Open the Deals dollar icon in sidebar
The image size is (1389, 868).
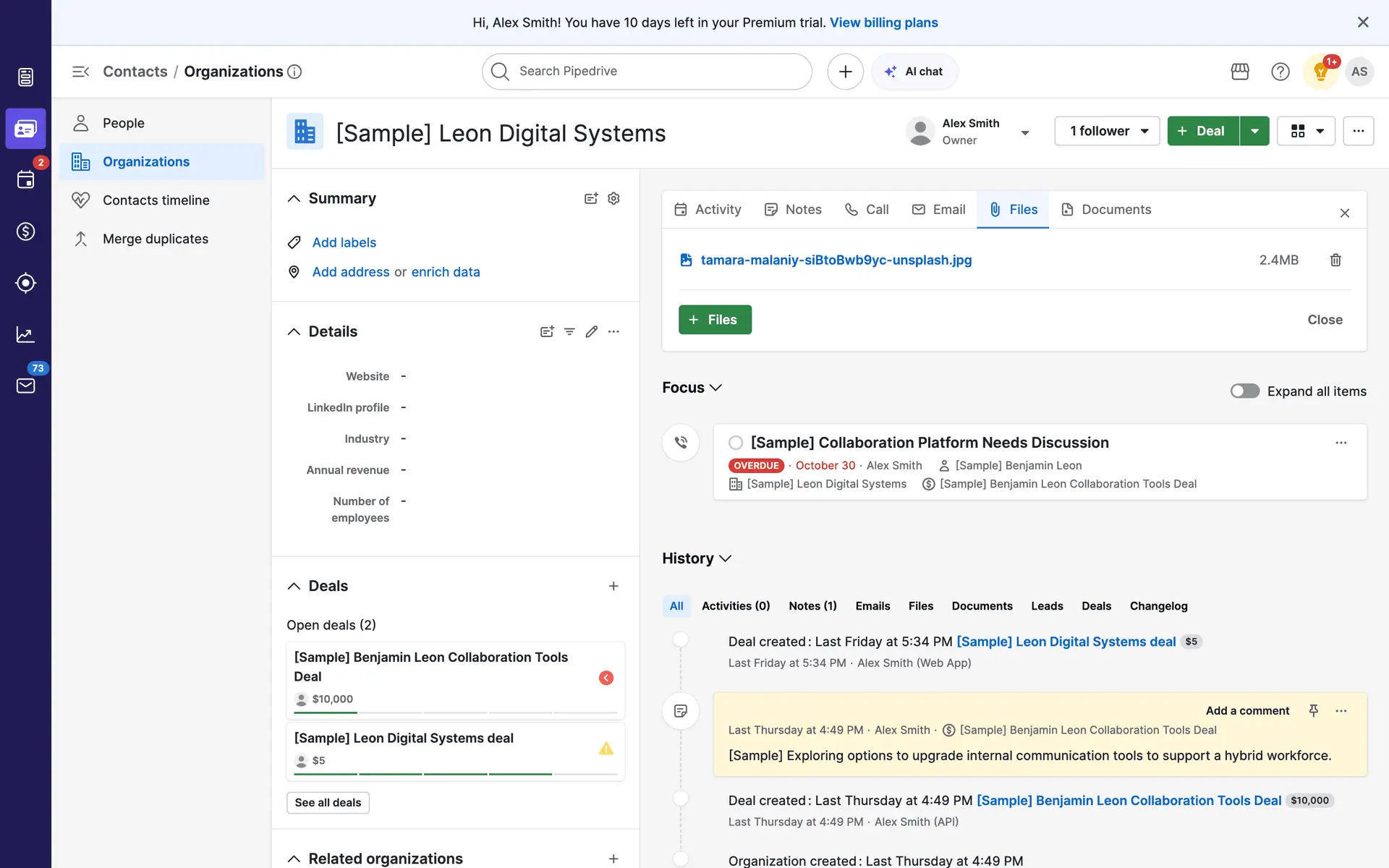(25, 231)
